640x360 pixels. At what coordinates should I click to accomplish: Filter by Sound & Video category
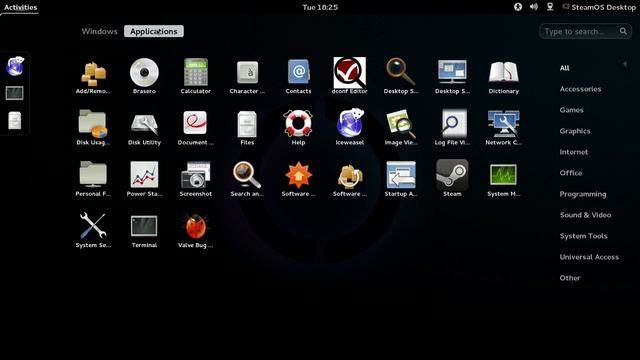[586, 215]
